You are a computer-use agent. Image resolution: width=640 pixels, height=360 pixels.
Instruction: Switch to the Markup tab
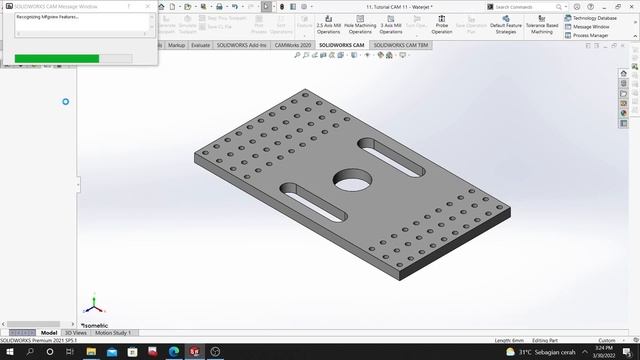(176, 45)
